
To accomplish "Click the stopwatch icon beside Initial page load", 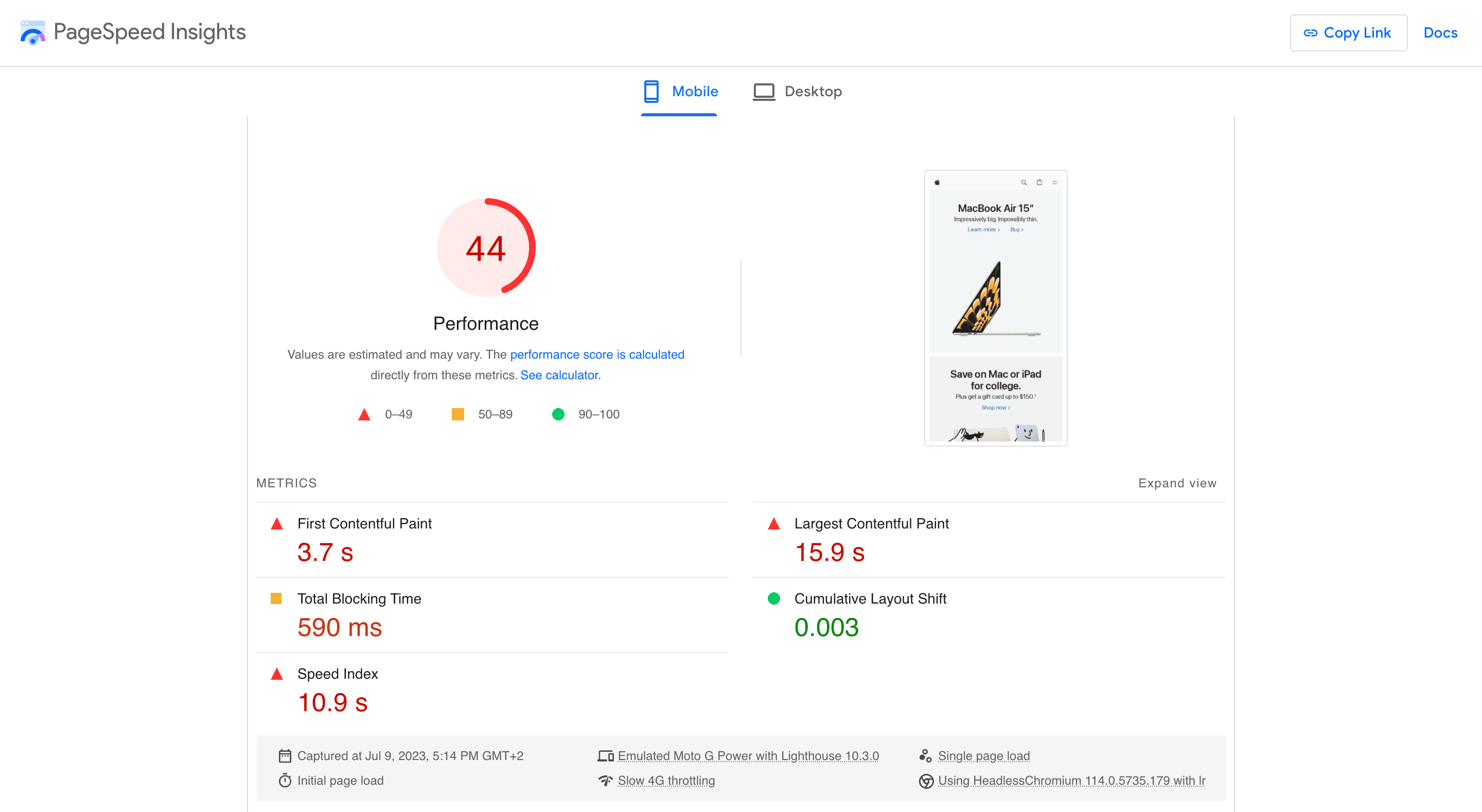I will [x=285, y=780].
